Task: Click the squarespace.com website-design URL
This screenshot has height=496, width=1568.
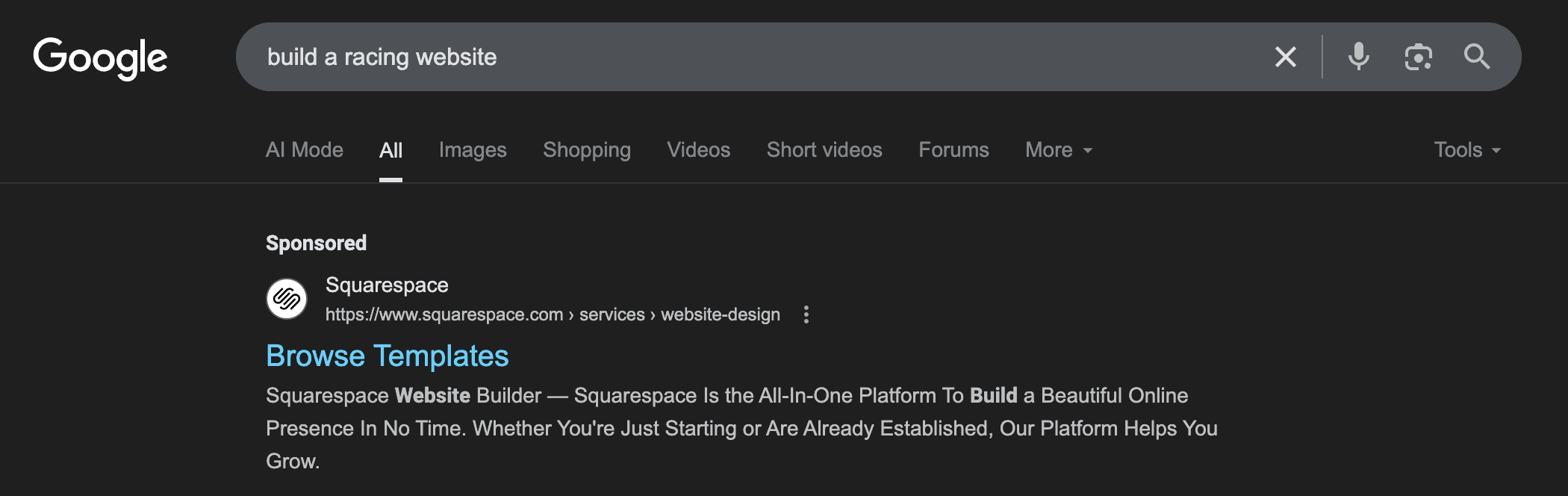Action: coord(553,314)
